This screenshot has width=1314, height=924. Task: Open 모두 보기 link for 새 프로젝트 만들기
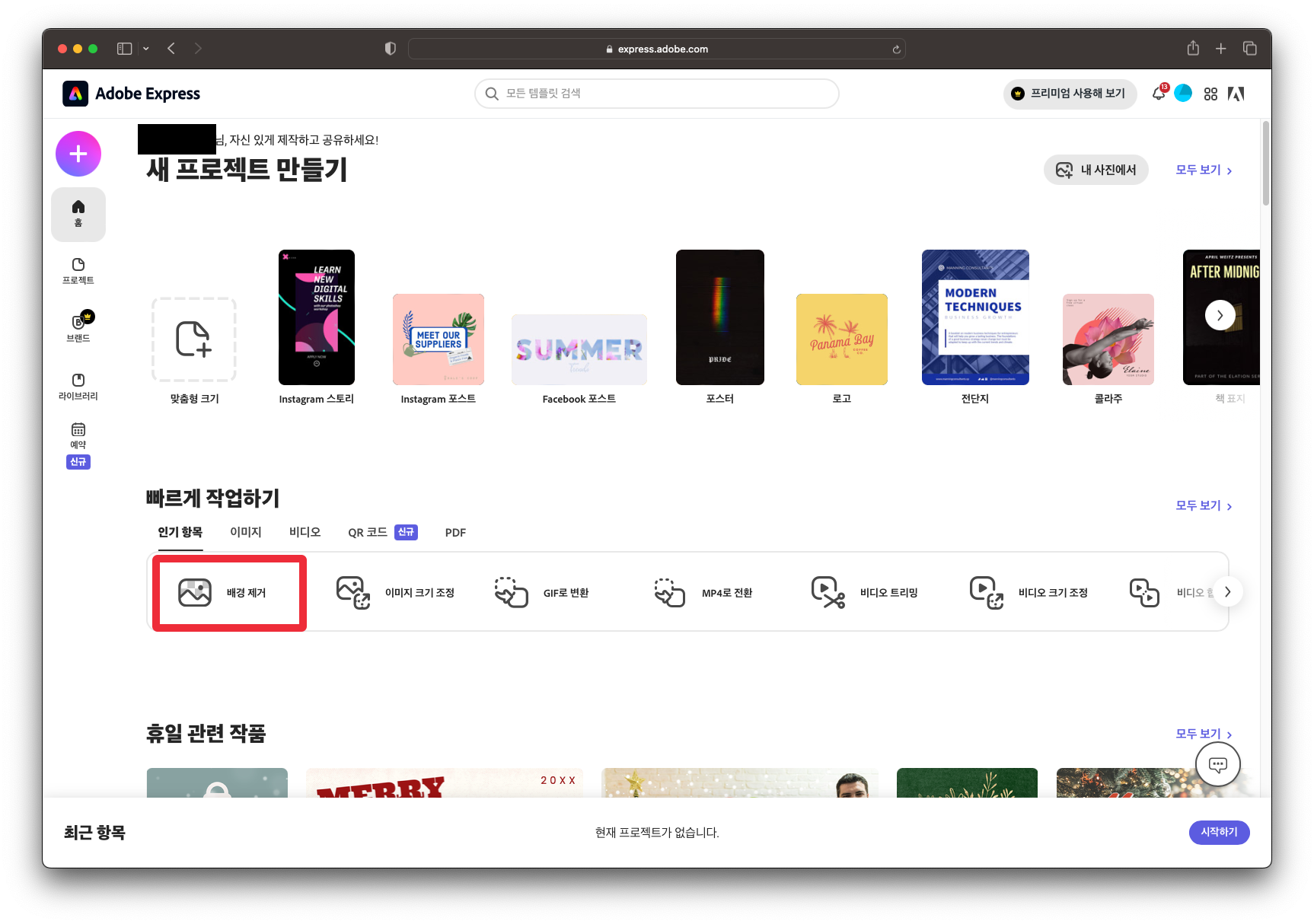(x=1204, y=170)
